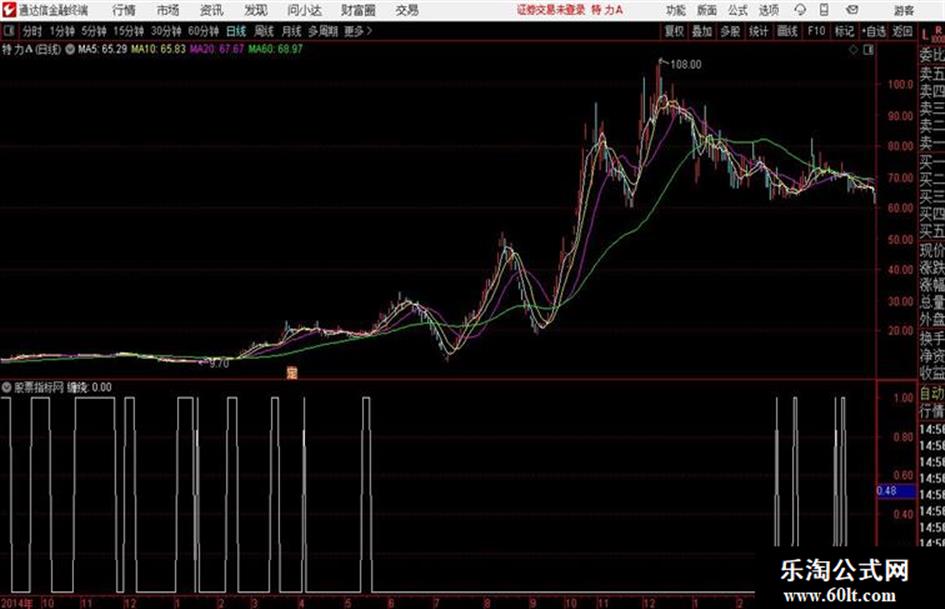Click the 画线 drawing toolbar button
The image size is (945, 609).
click(787, 31)
